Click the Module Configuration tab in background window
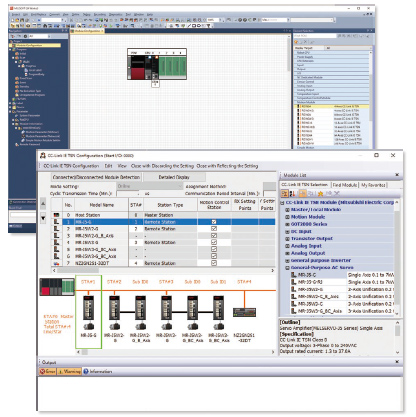The height and width of the screenshot is (417, 416). [87, 31]
